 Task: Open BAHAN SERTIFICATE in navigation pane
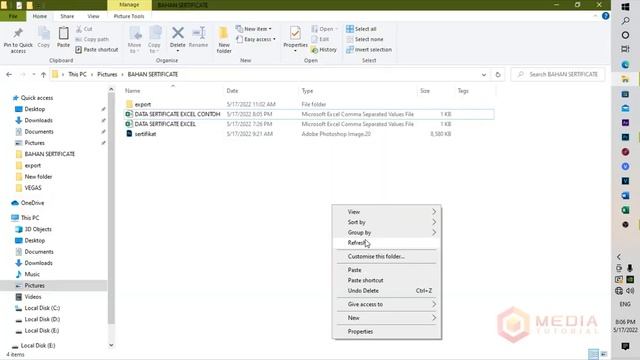point(49,154)
